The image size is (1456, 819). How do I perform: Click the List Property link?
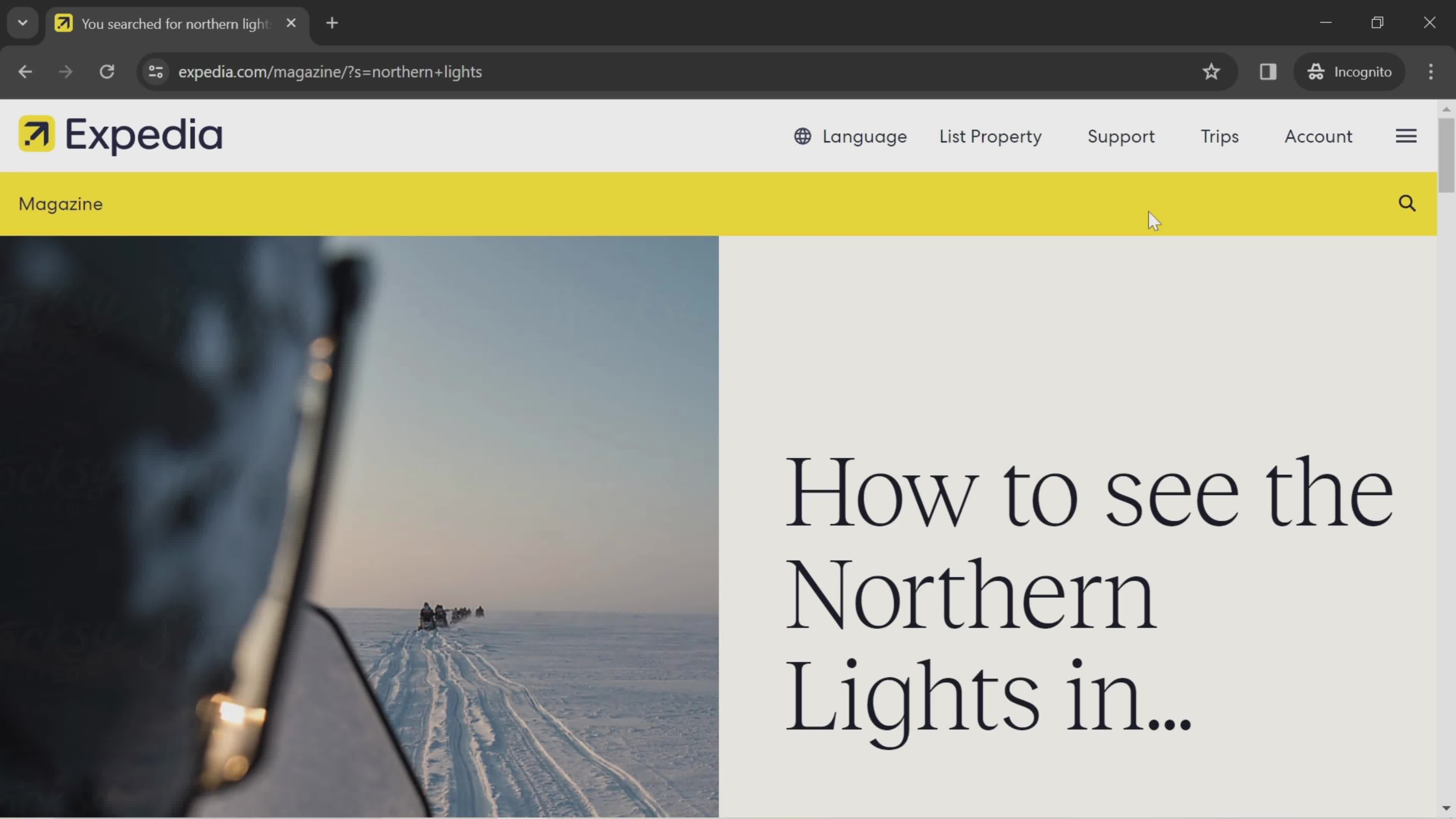coord(990,136)
